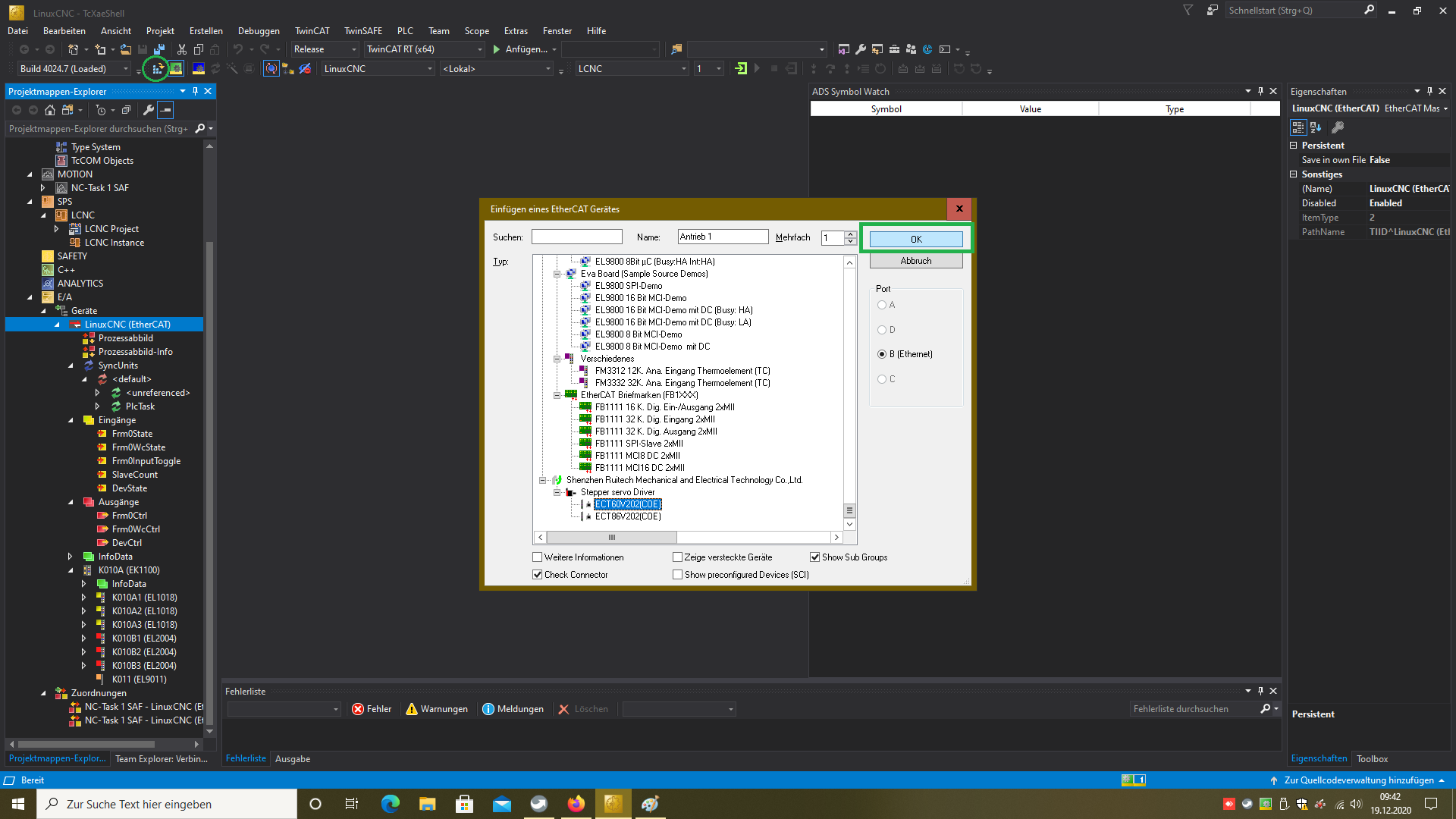
Task: Open File Explorer from the taskbar
Action: click(427, 804)
